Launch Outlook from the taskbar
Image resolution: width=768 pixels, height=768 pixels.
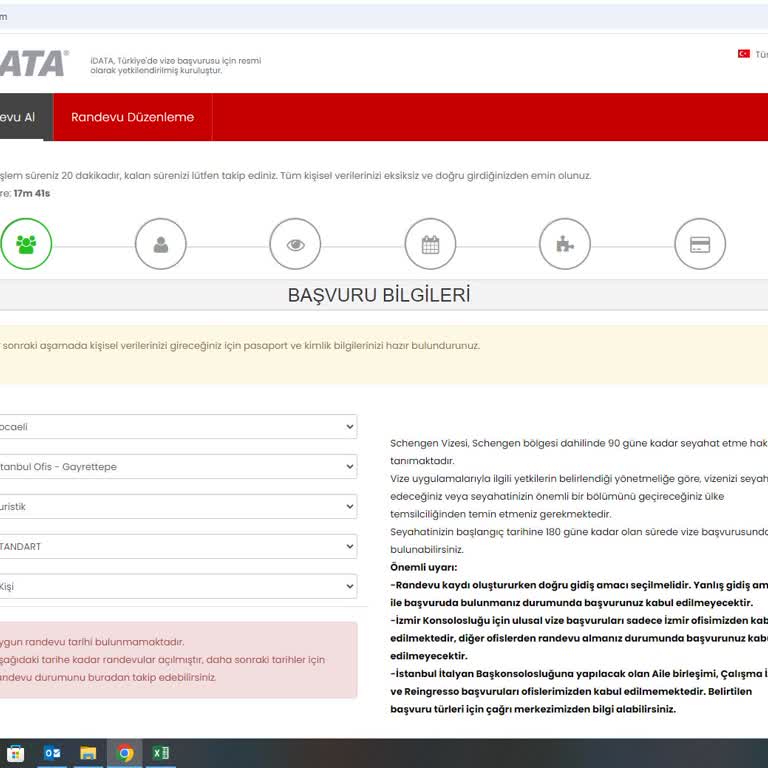(x=52, y=753)
